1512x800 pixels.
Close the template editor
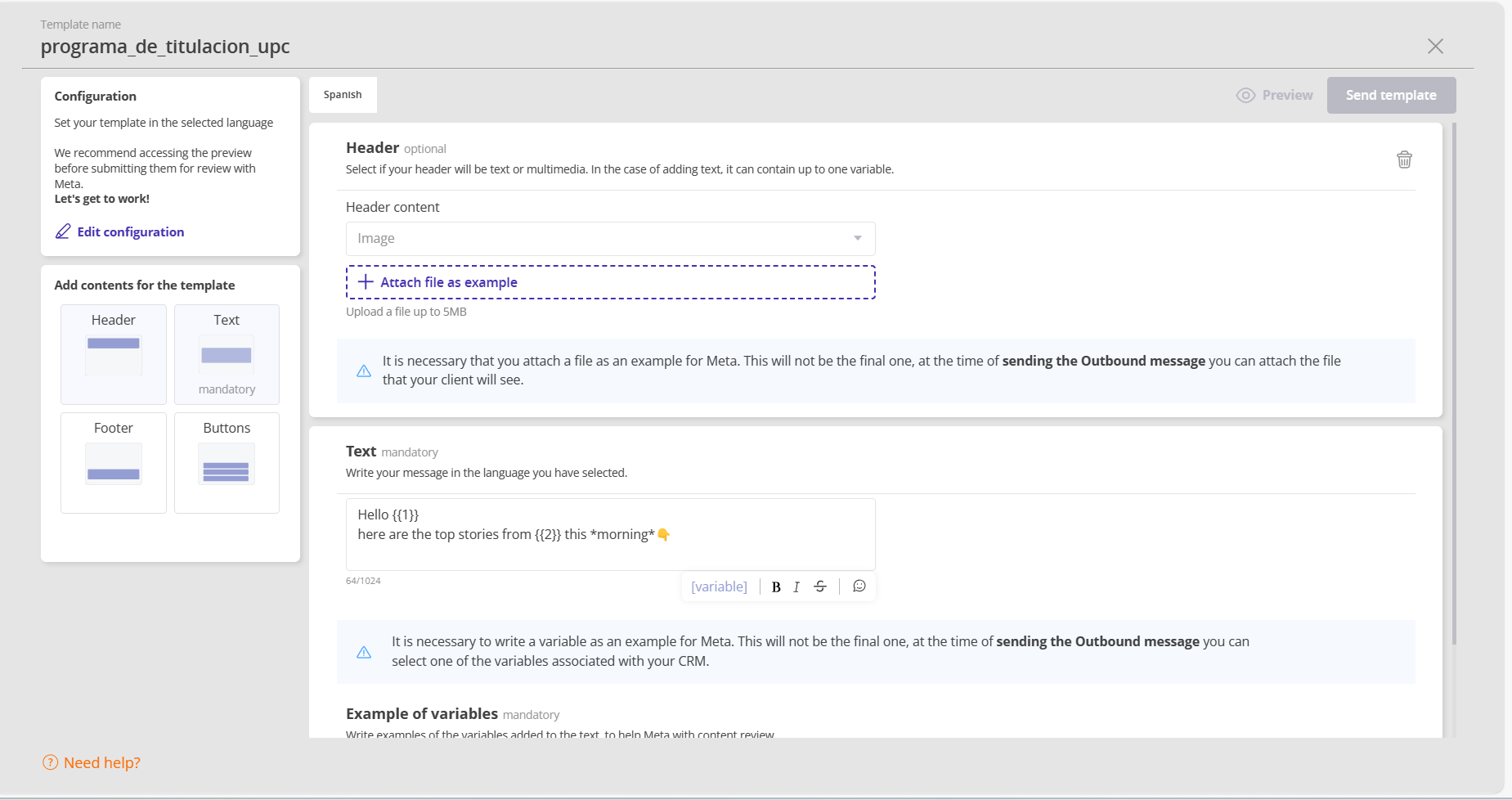point(1435,47)
